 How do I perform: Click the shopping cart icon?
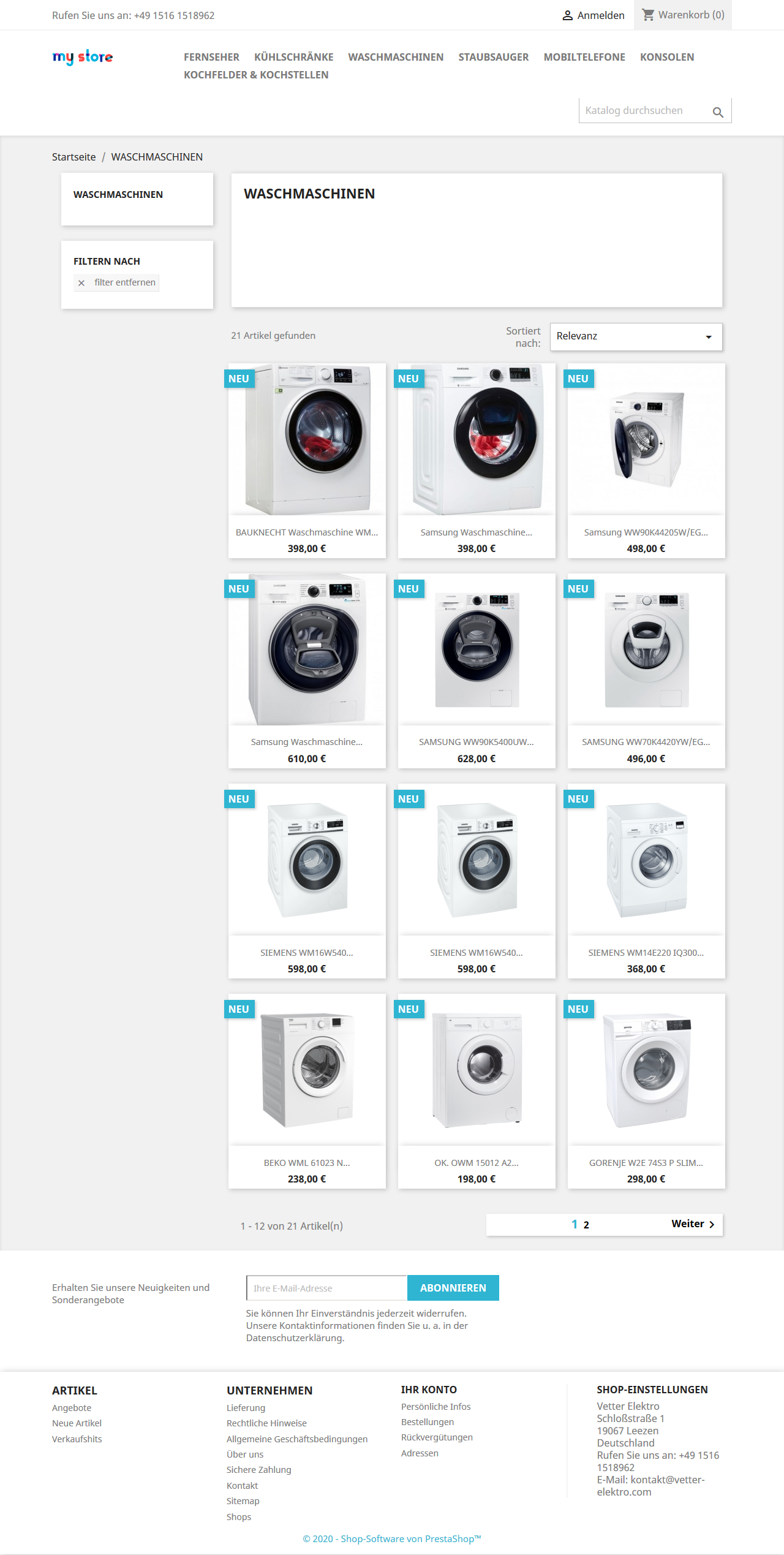[648, 14]
